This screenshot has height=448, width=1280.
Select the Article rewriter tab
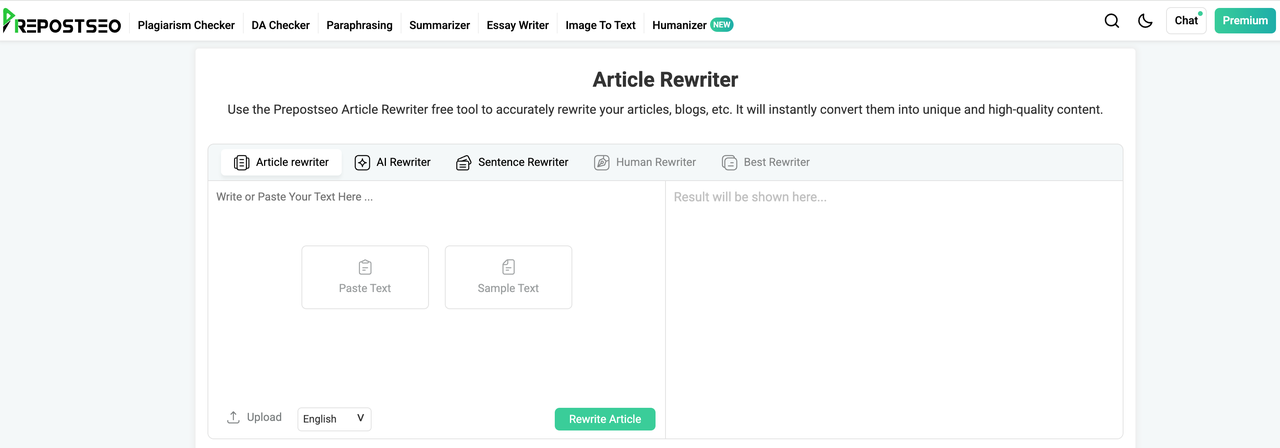[281, 162]
